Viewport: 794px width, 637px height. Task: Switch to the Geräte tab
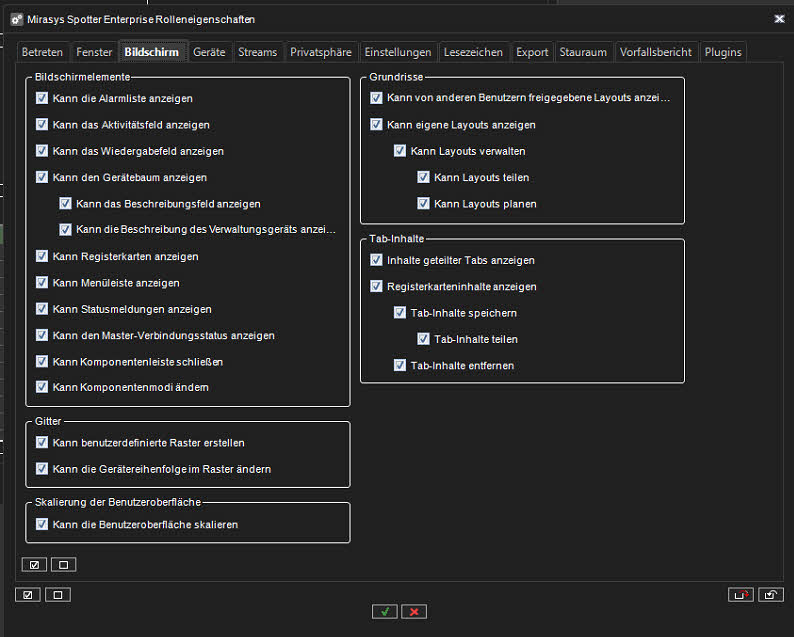click(x=209, y=52)
